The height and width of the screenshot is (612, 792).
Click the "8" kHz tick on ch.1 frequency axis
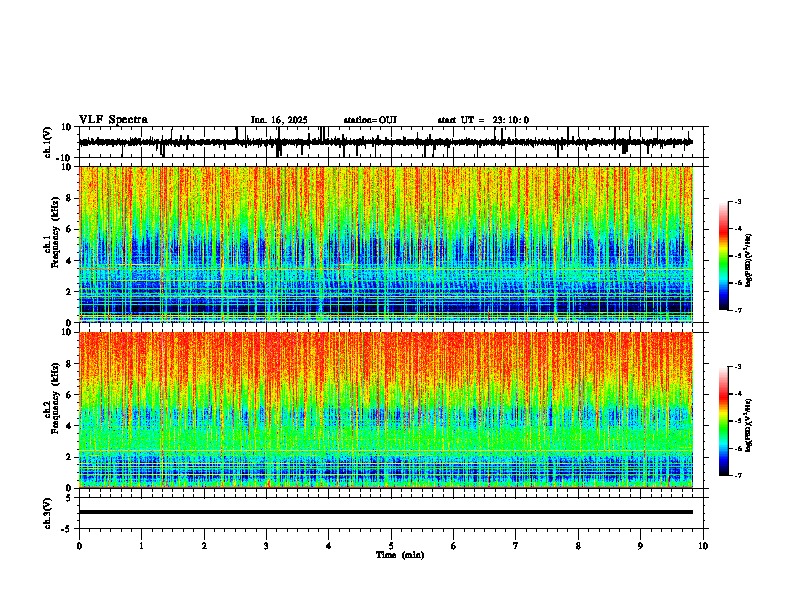70,198
